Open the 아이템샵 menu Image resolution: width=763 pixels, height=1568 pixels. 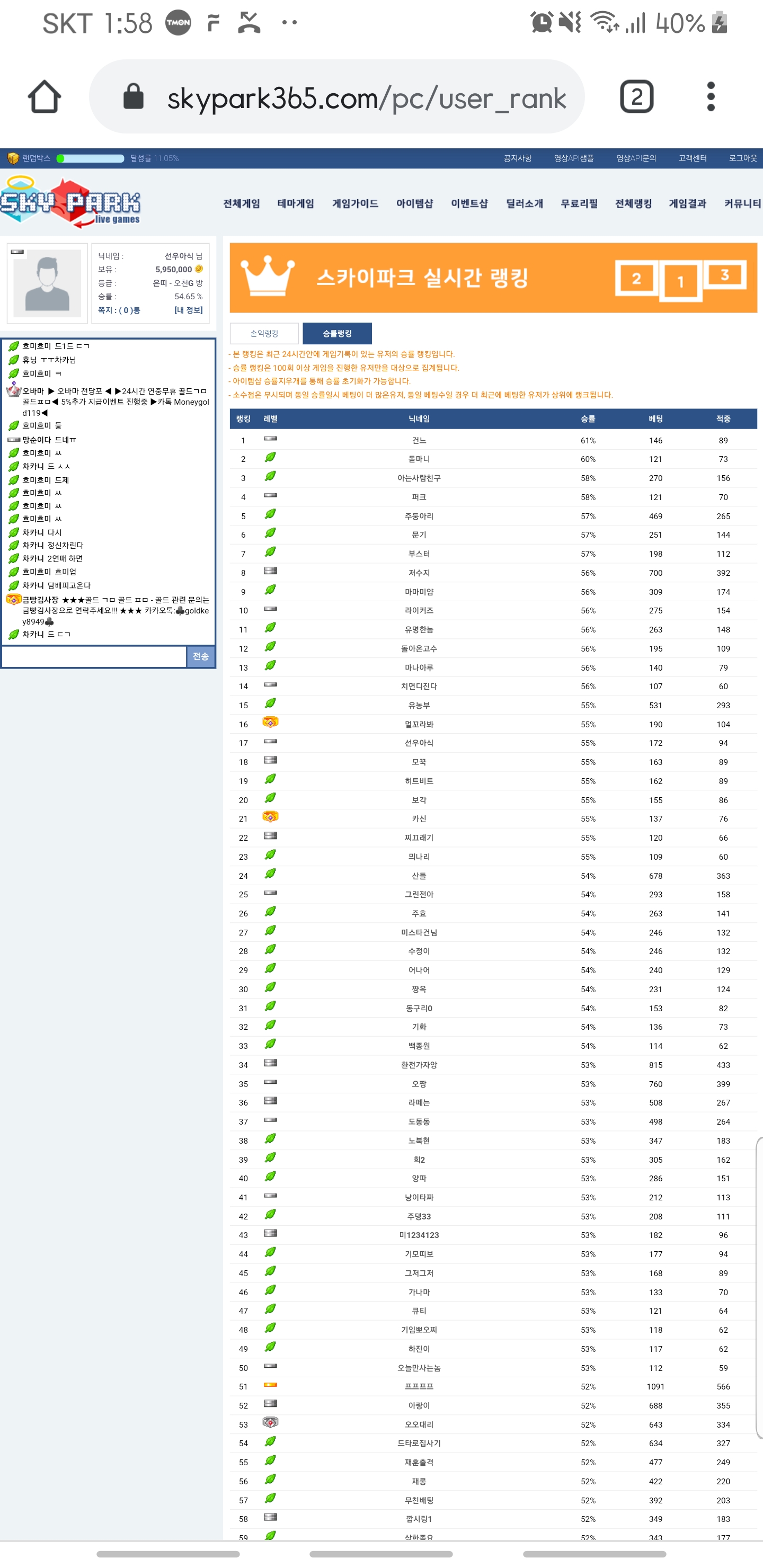click(x=414, y=203)
